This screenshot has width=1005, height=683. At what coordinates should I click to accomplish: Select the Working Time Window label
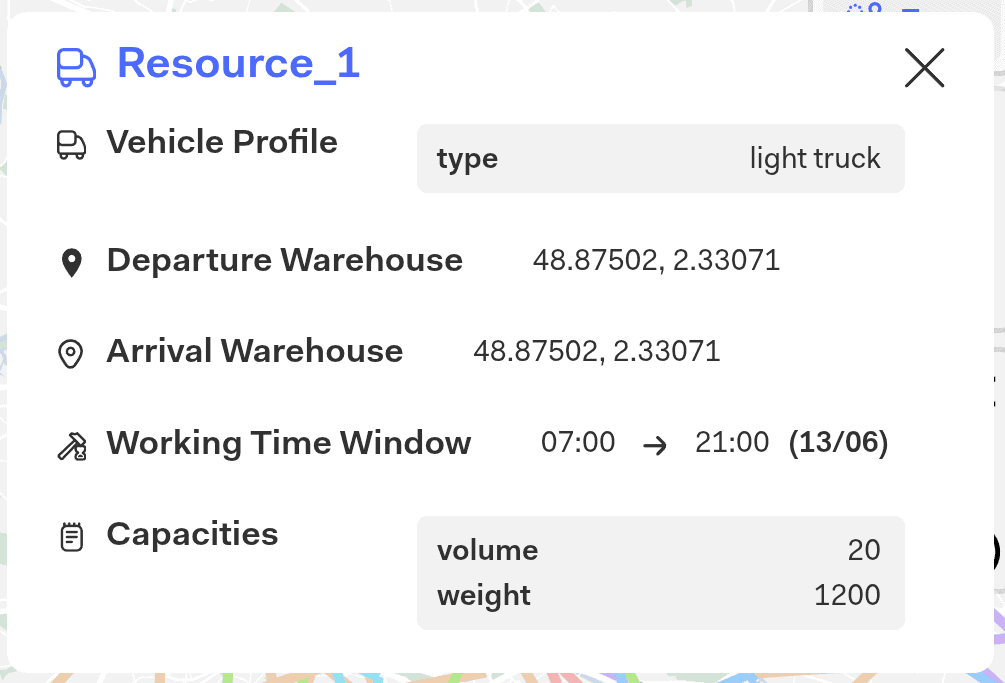point(288,443)
